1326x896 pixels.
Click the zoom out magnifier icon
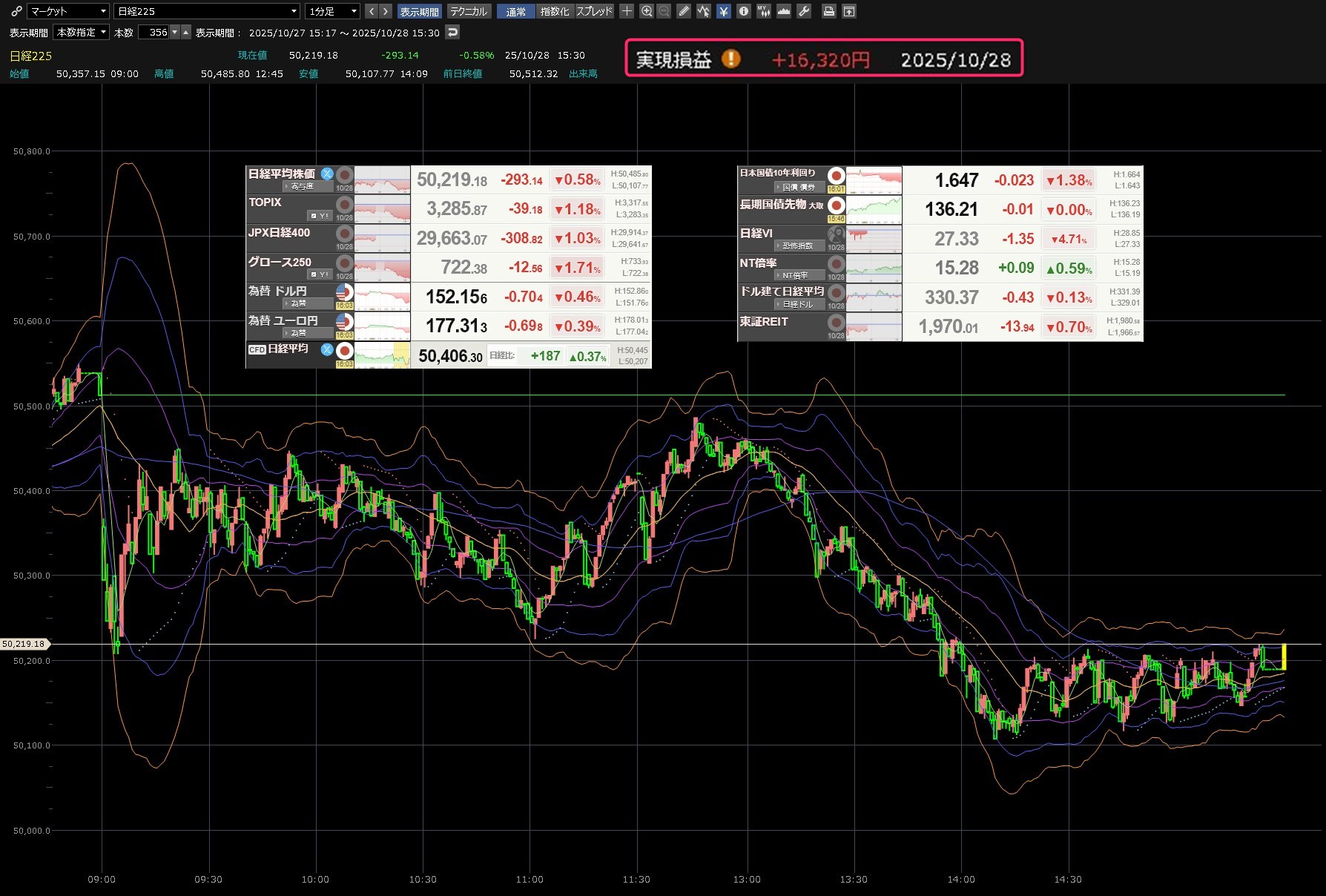click(664, 11)
